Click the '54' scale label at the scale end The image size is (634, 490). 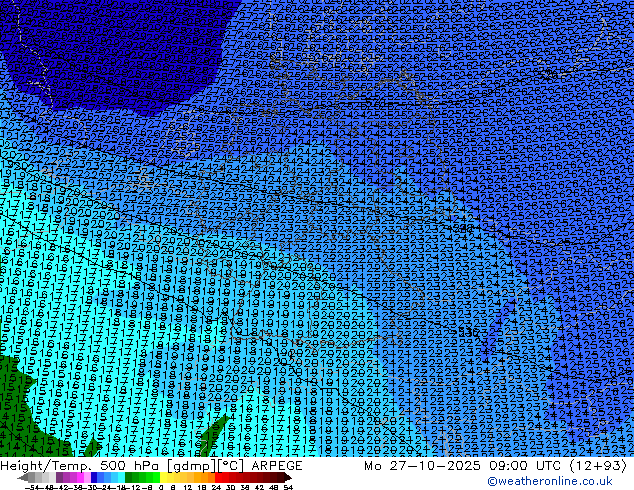coord(288,487)
